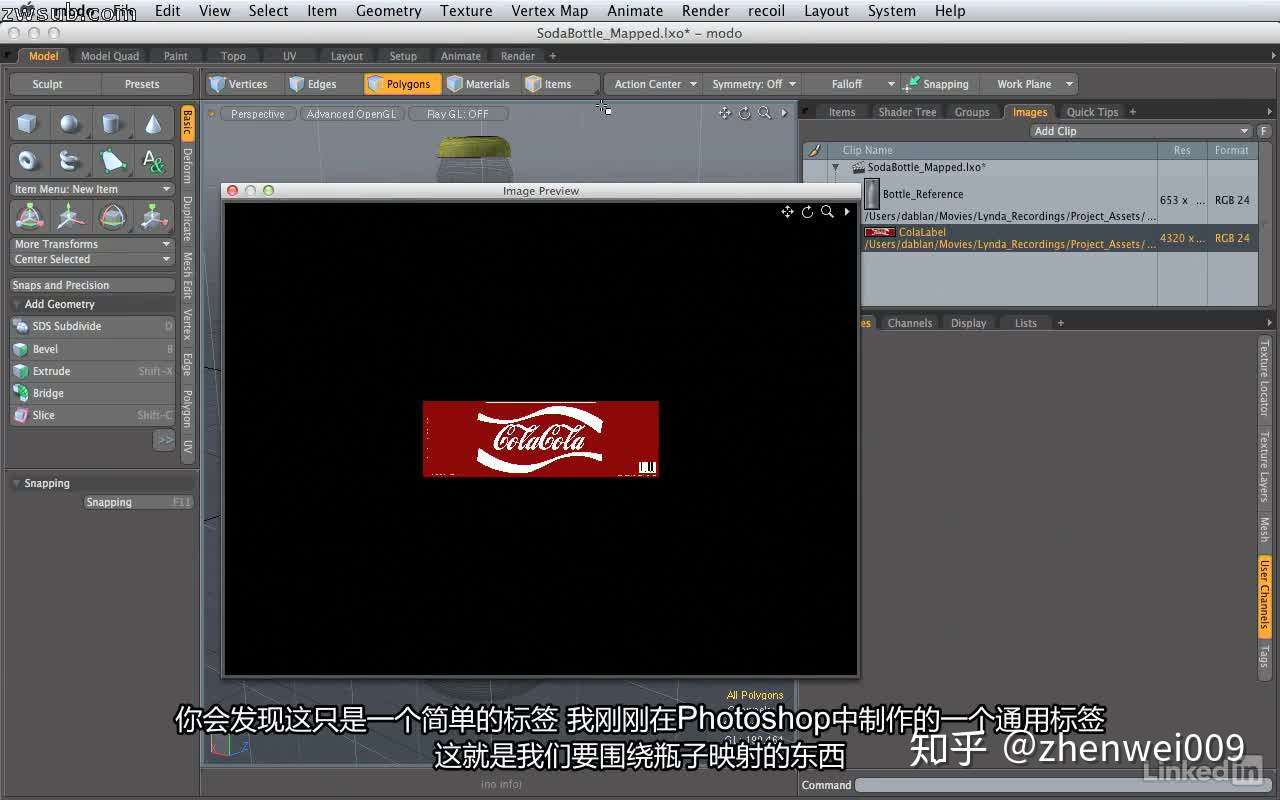Screen dimensions: 1280x800
Task: Click the Snaps and Precision button
Action: 92,285
